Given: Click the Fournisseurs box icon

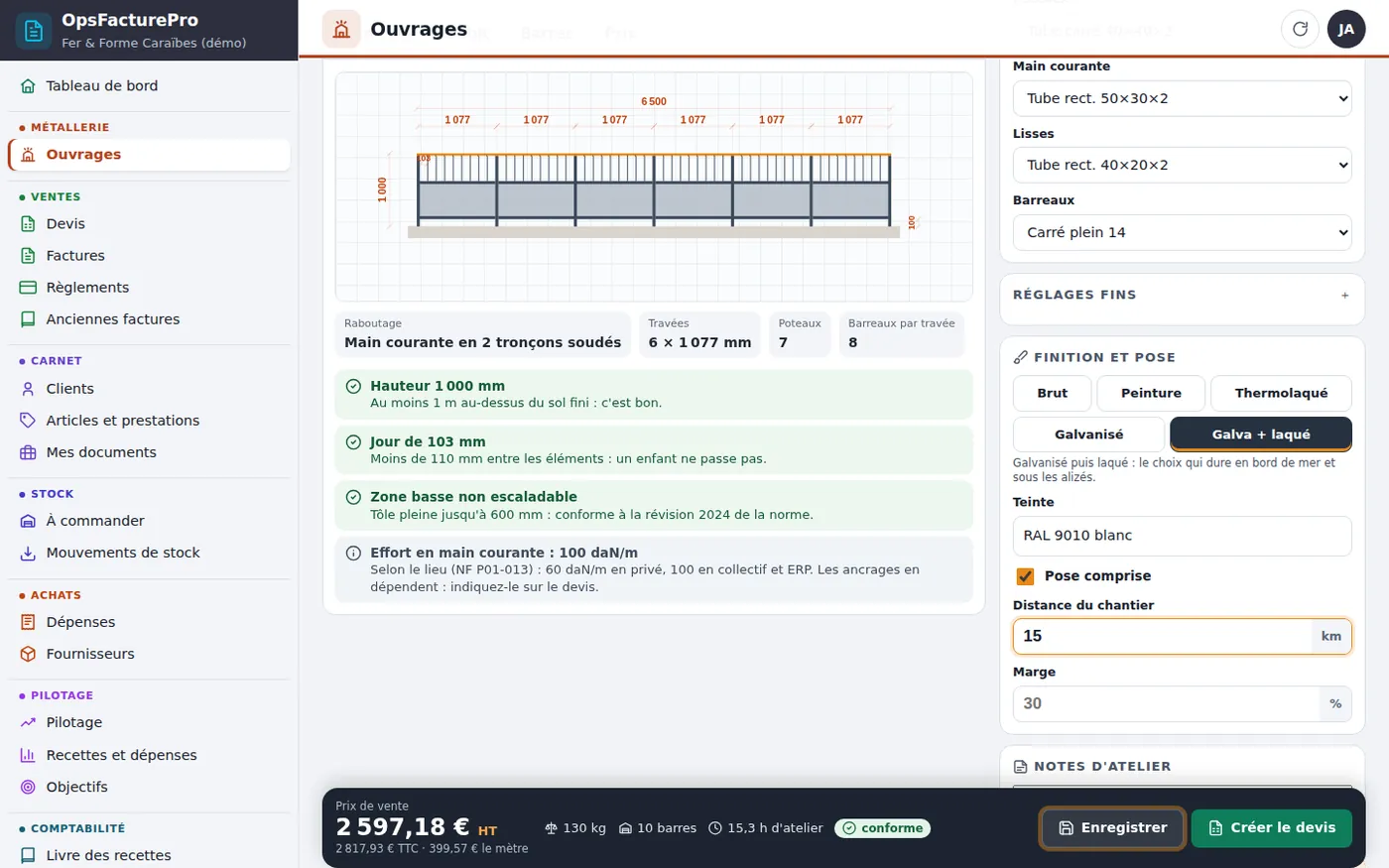Looking at the screenshot, I should pos(28,654).
